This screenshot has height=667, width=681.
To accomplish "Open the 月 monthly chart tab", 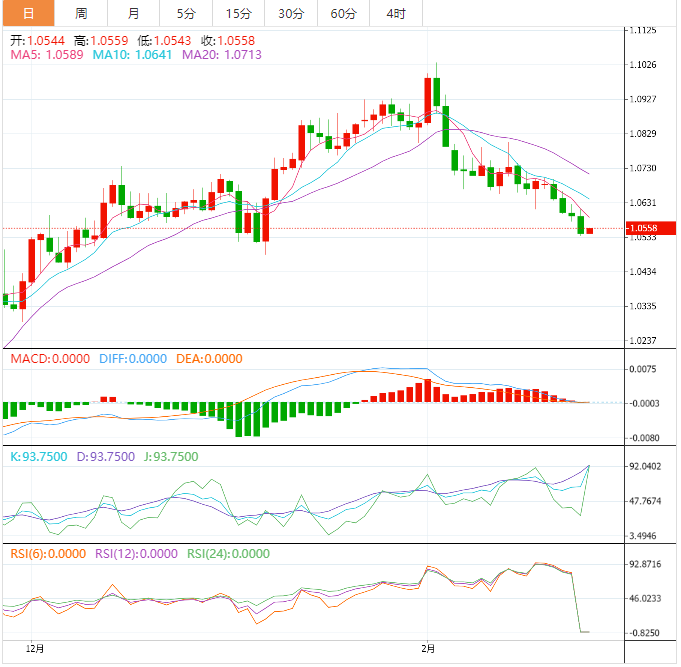I will 134,14.
